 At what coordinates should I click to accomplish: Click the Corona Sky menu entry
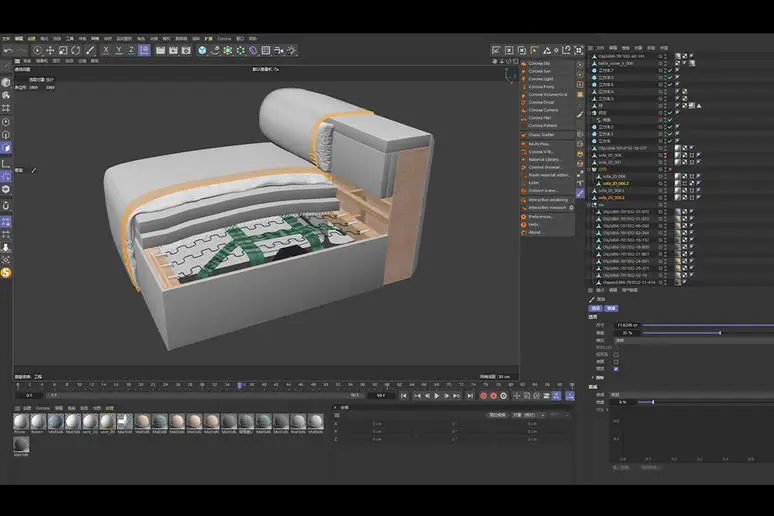tap(539, 63)
